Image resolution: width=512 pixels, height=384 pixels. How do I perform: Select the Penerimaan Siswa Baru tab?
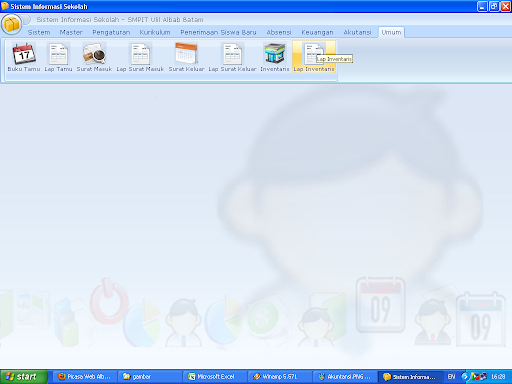[x=218, y=32]
